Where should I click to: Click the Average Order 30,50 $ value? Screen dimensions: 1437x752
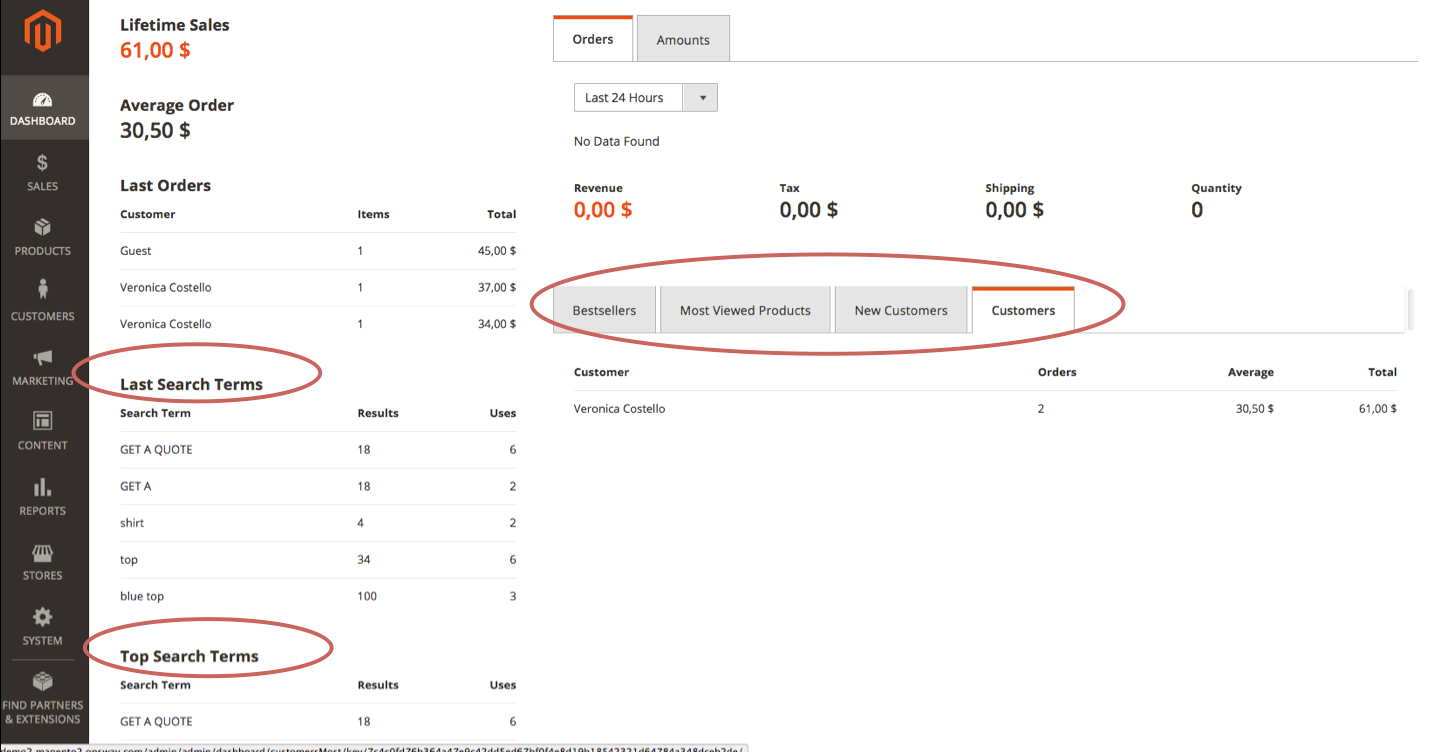pyautogui.click(x=155, y=130)
